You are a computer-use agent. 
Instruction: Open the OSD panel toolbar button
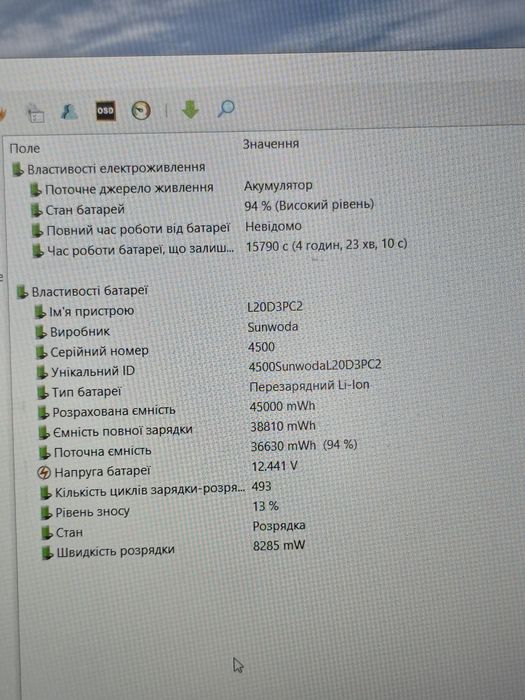[106, 110]
